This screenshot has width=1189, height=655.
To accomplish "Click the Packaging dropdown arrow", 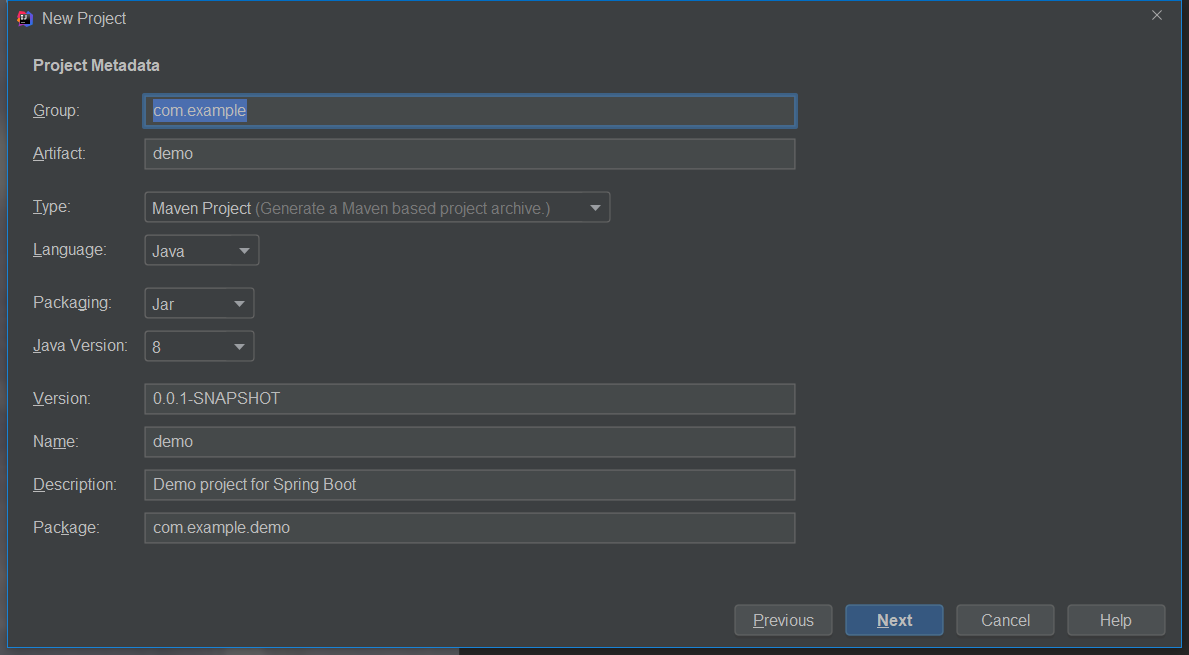I will [x=239, y=304].
